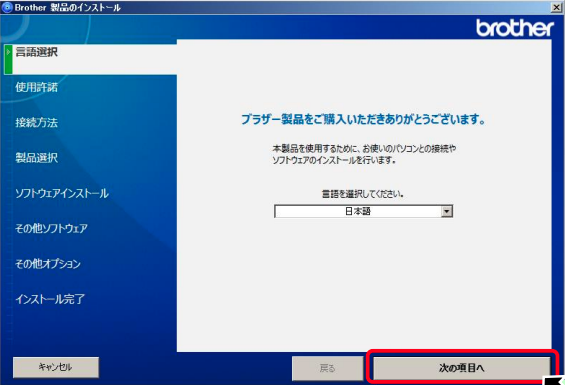The width and height of the screenshot is (565, 385).
Task: Click the brother logo at top right
Action: [x=515, y=28]
